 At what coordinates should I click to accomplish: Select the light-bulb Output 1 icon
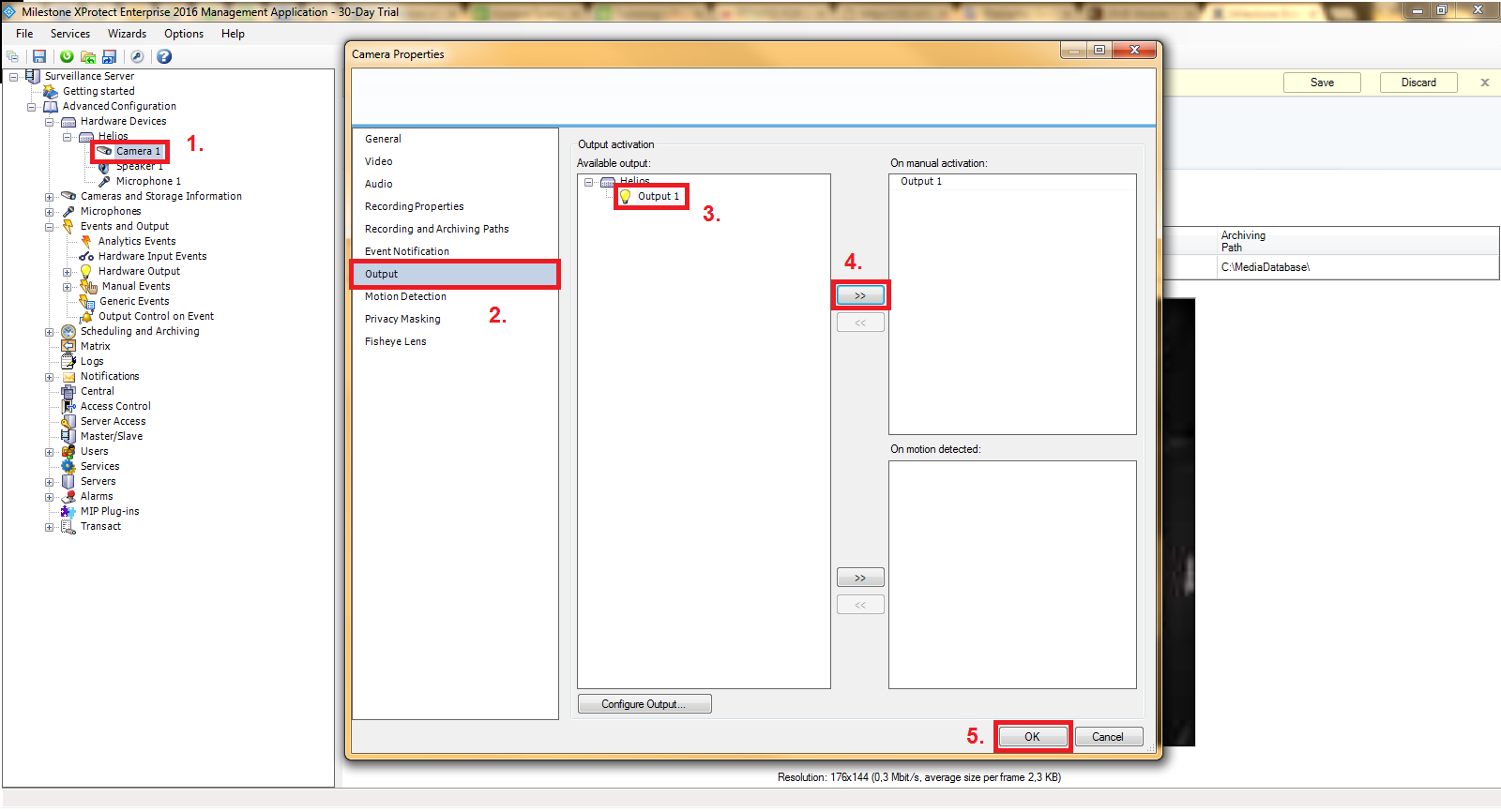(x=626, y=197)
